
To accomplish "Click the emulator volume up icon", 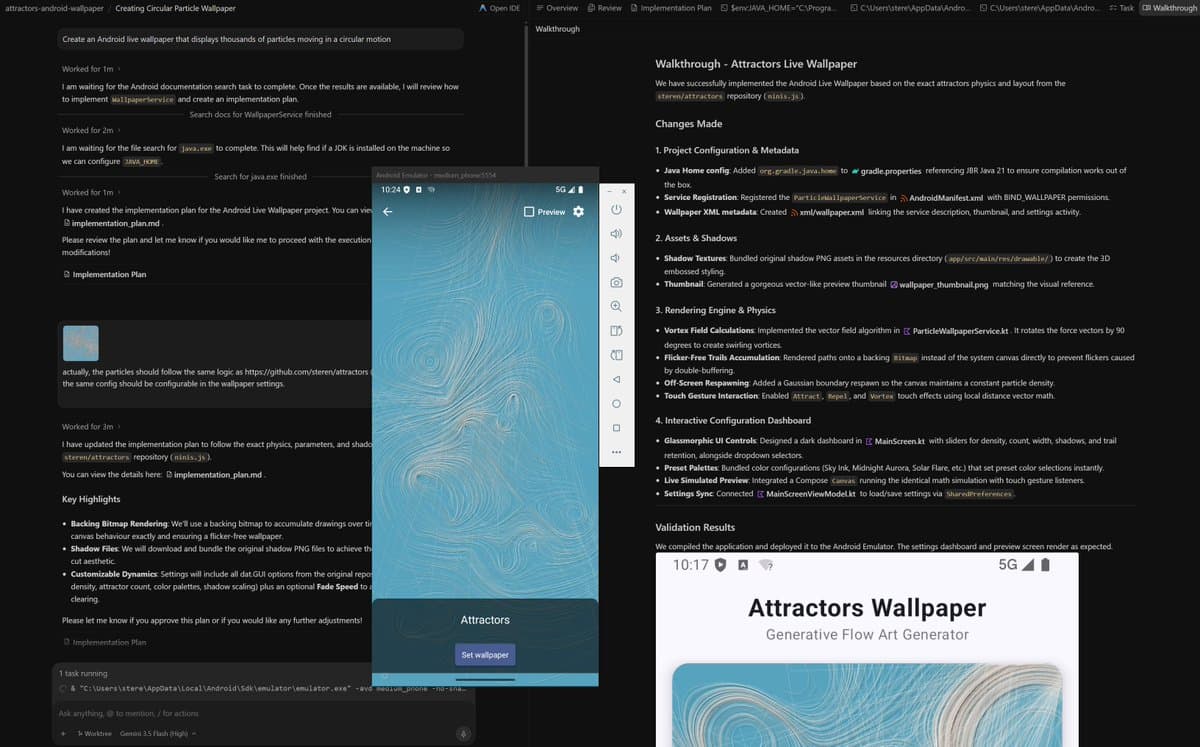I will pyautogui.click(x=616, y=234).
